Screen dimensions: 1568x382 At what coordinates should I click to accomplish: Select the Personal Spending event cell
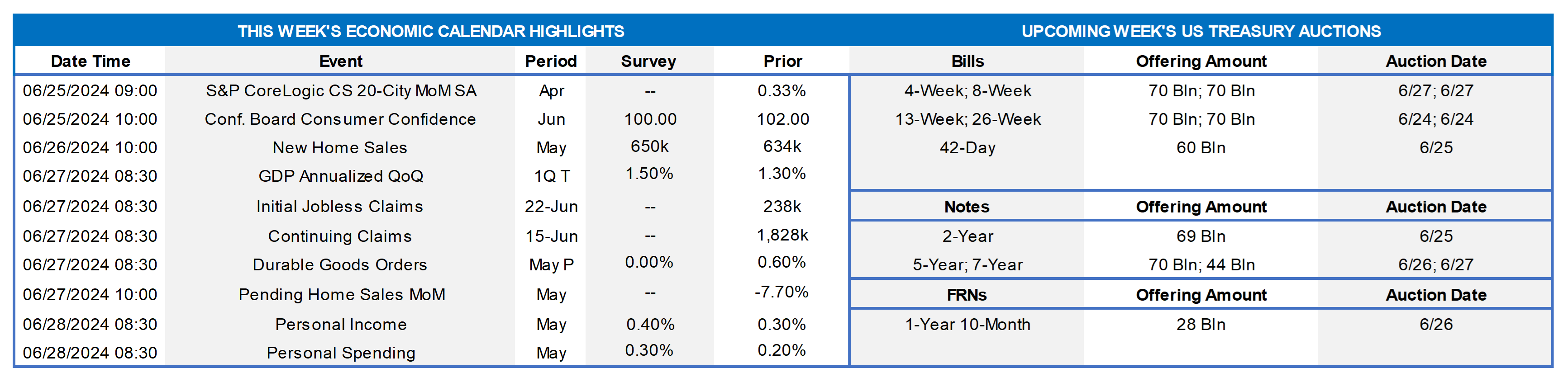pyautogui.click(x=341, y=353)
